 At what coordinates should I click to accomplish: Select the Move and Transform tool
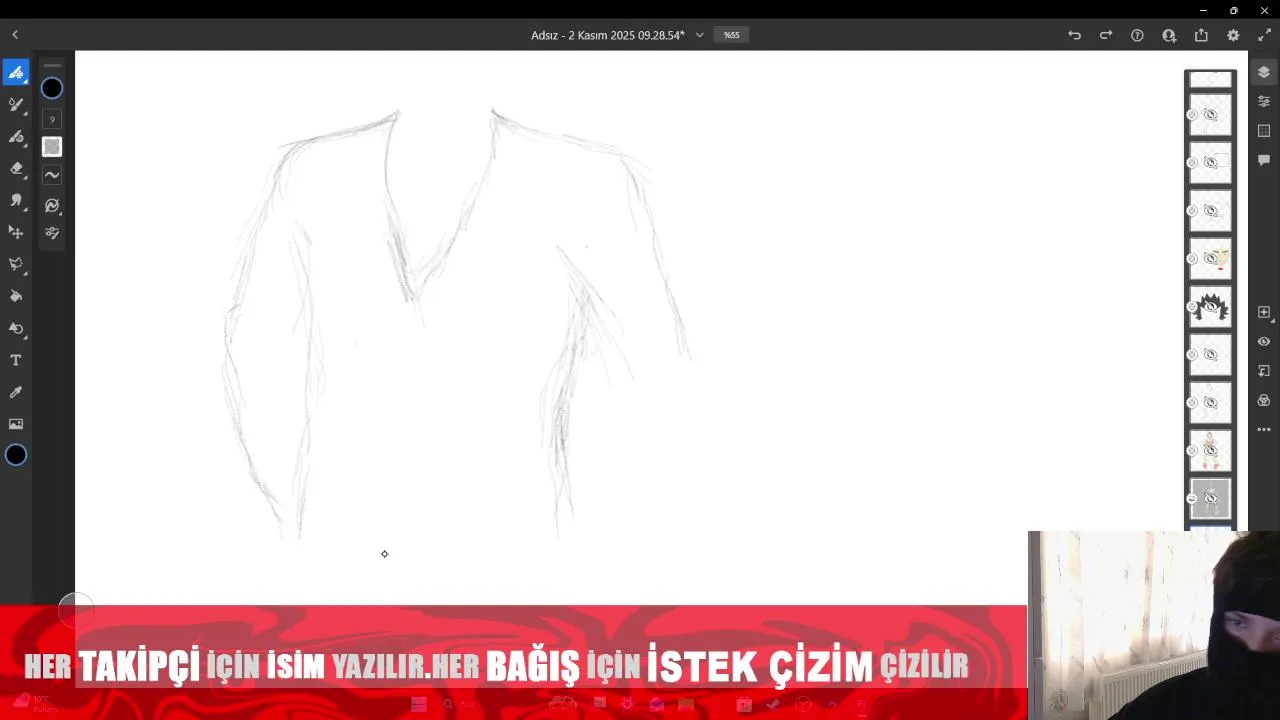point(16,232)
